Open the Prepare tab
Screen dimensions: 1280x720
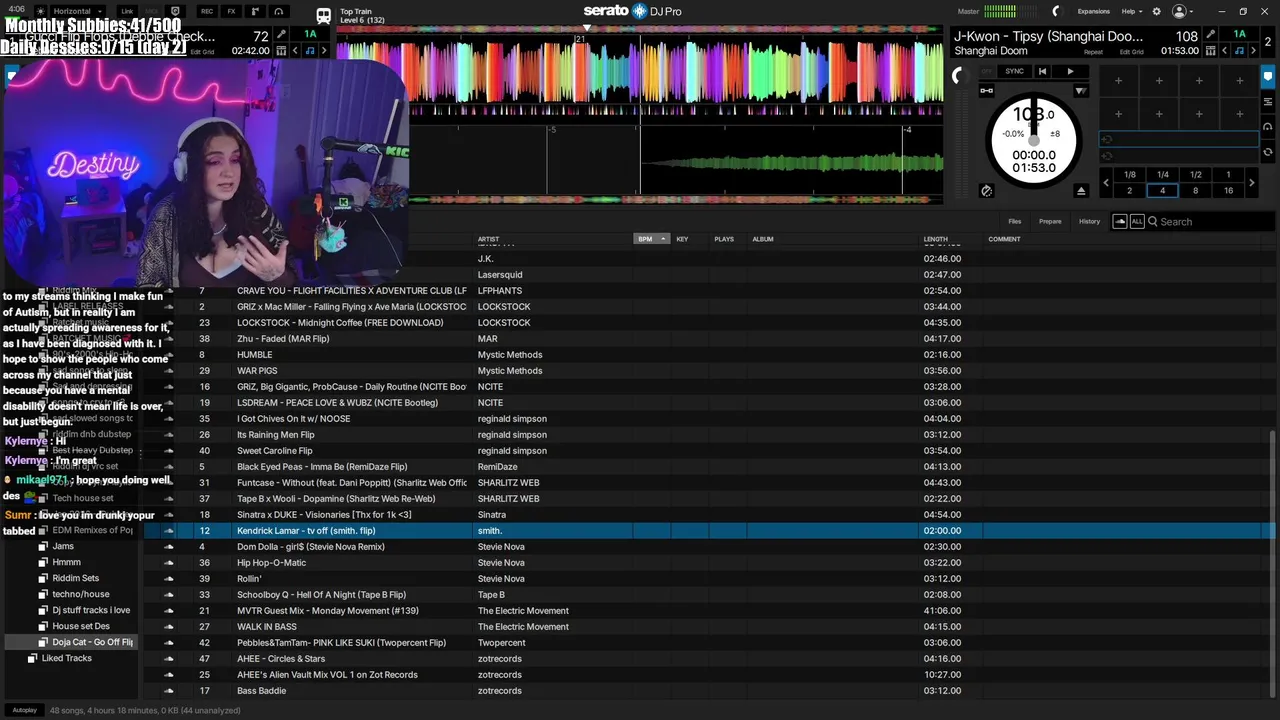[x=1050, y=221]
